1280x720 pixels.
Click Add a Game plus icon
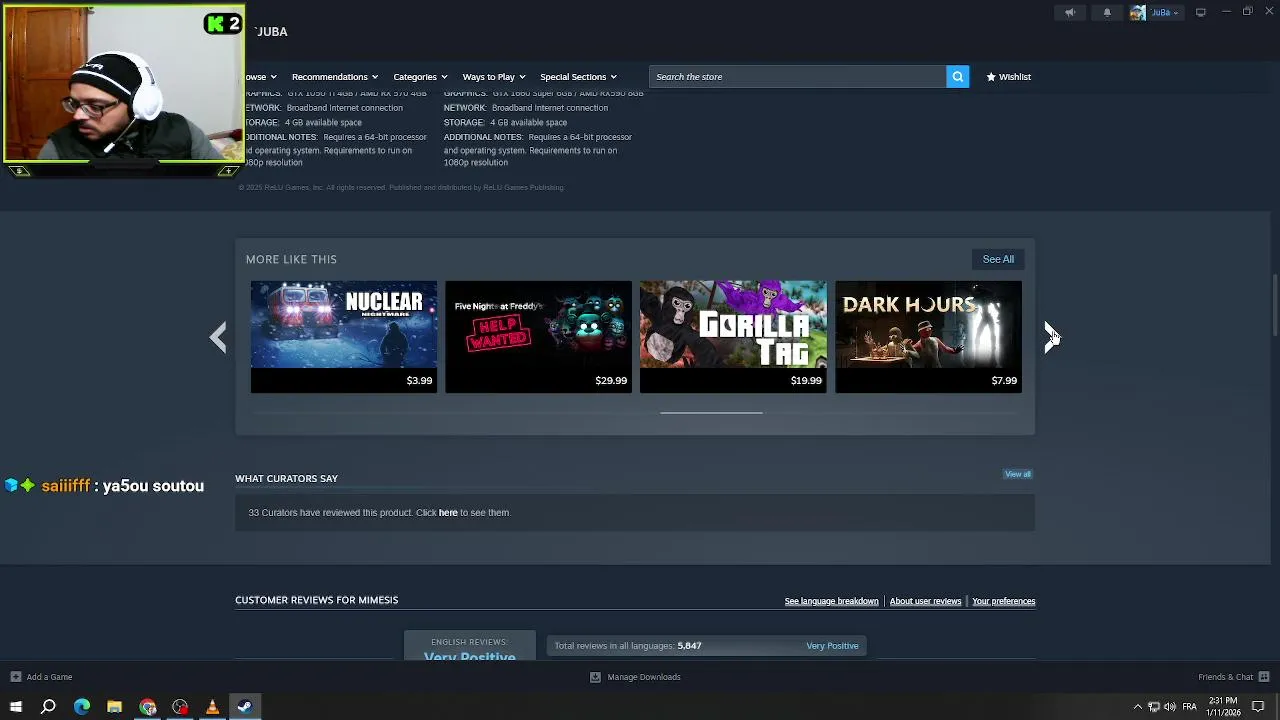tap(15, 677)
